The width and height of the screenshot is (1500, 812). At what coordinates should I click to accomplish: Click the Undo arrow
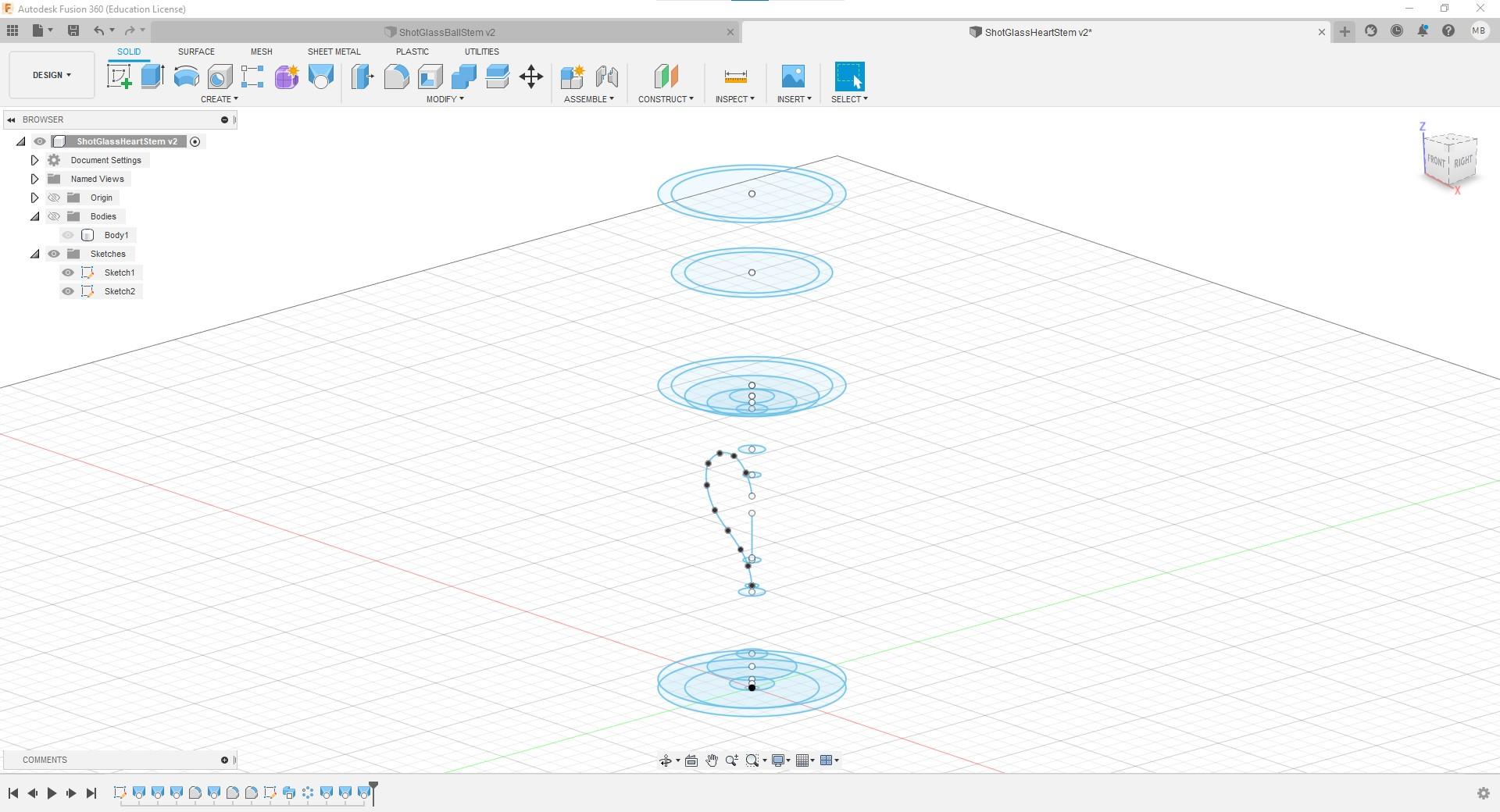[x=98, y=30]
